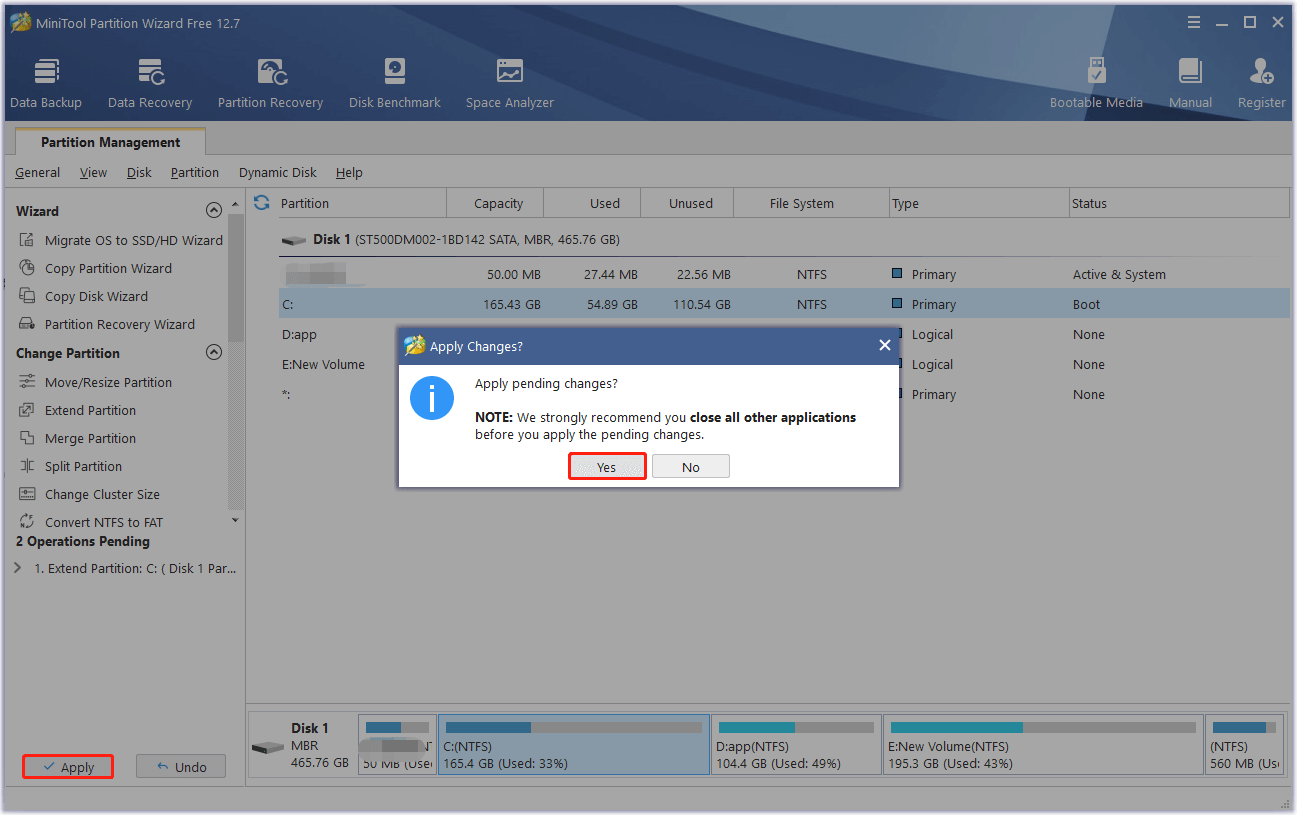Start the Disk Benchmark tool

pyautogui.click(x=394, y=80)
